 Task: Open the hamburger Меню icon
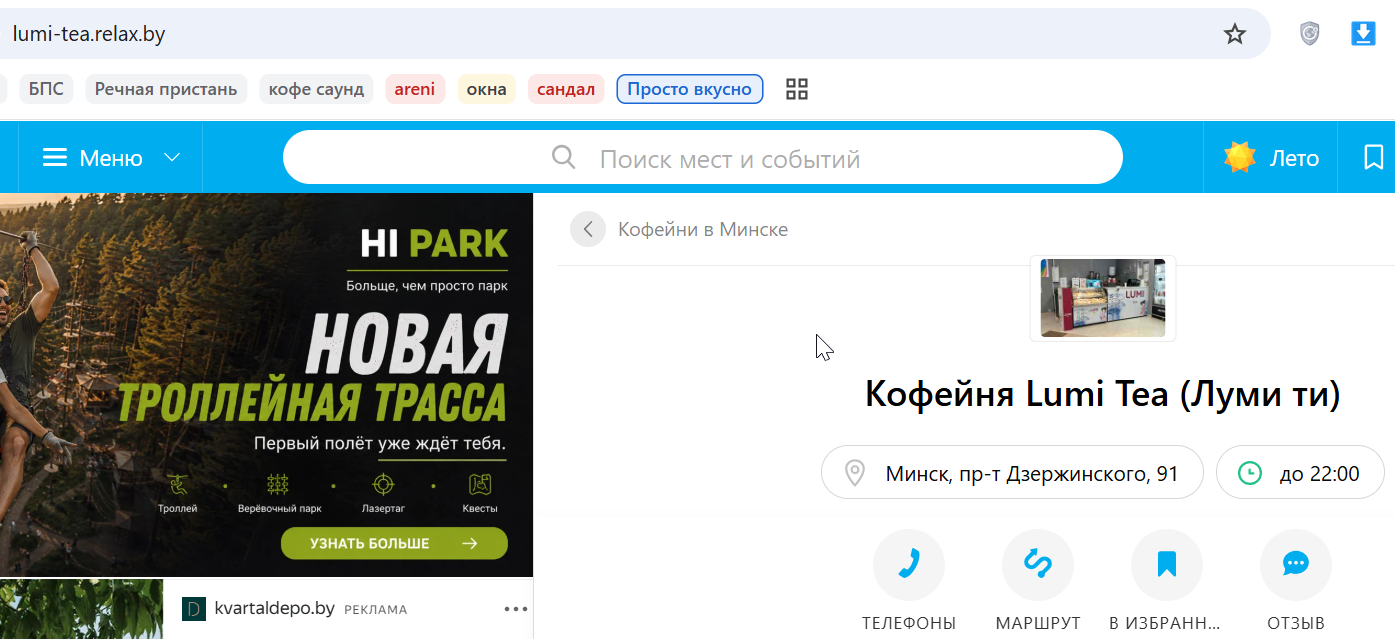(x=55, y=158)
